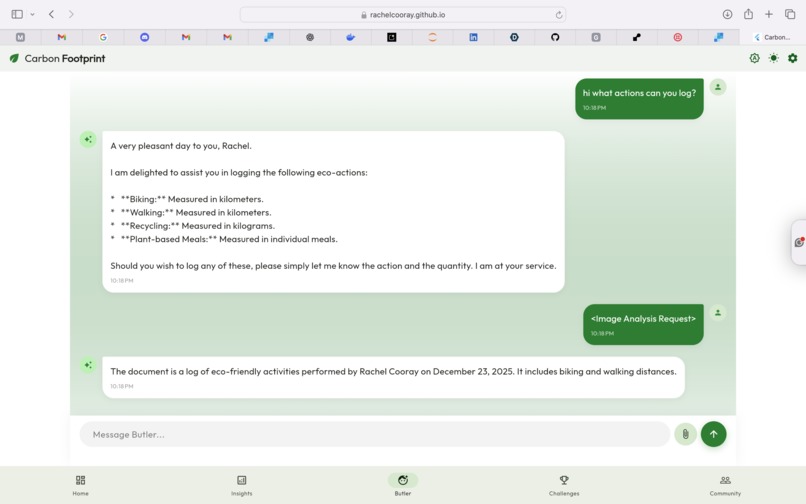806x504 pixels.
Task: Click Butler sparkle avatar beside the document reply
Action: (88, 365)
